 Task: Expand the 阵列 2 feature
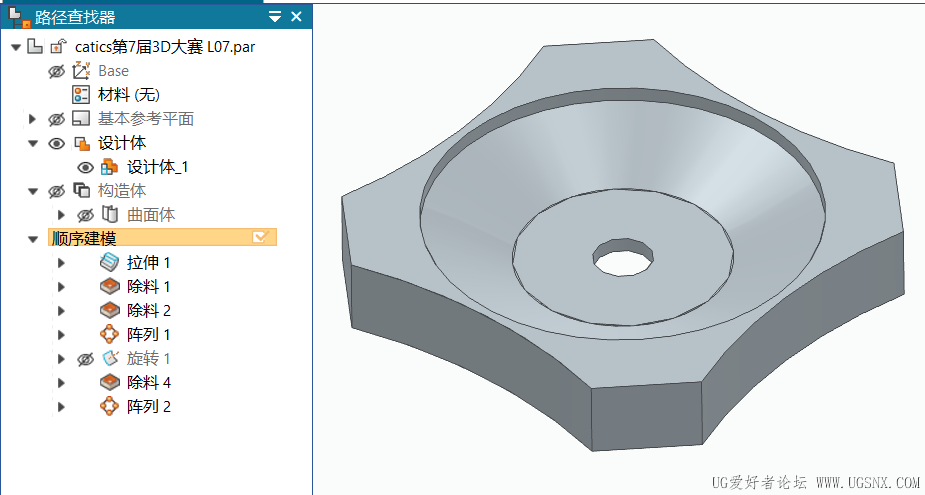[x=61, y=407]
